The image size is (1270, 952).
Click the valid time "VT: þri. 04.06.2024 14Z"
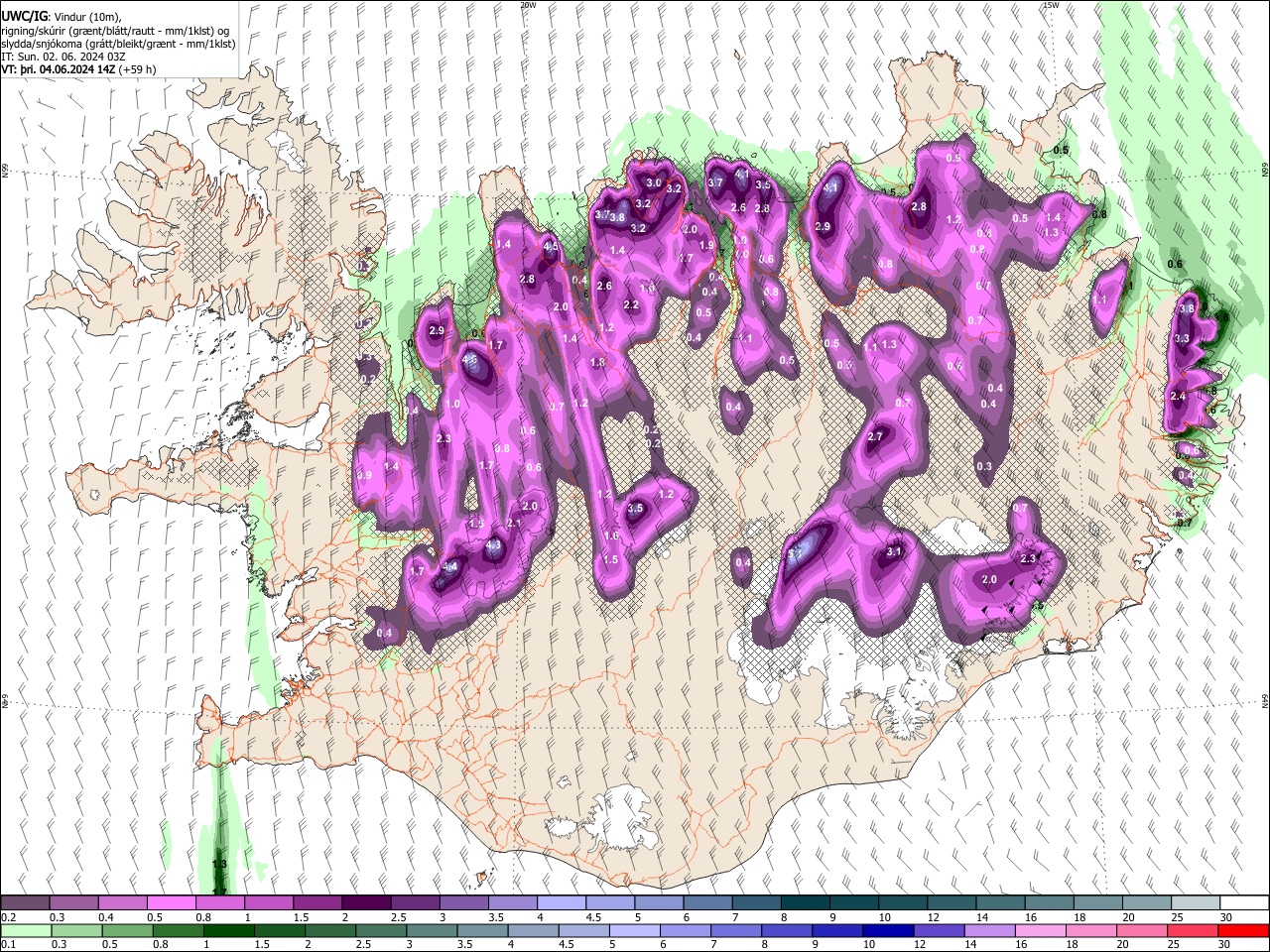tap(58, 70)
